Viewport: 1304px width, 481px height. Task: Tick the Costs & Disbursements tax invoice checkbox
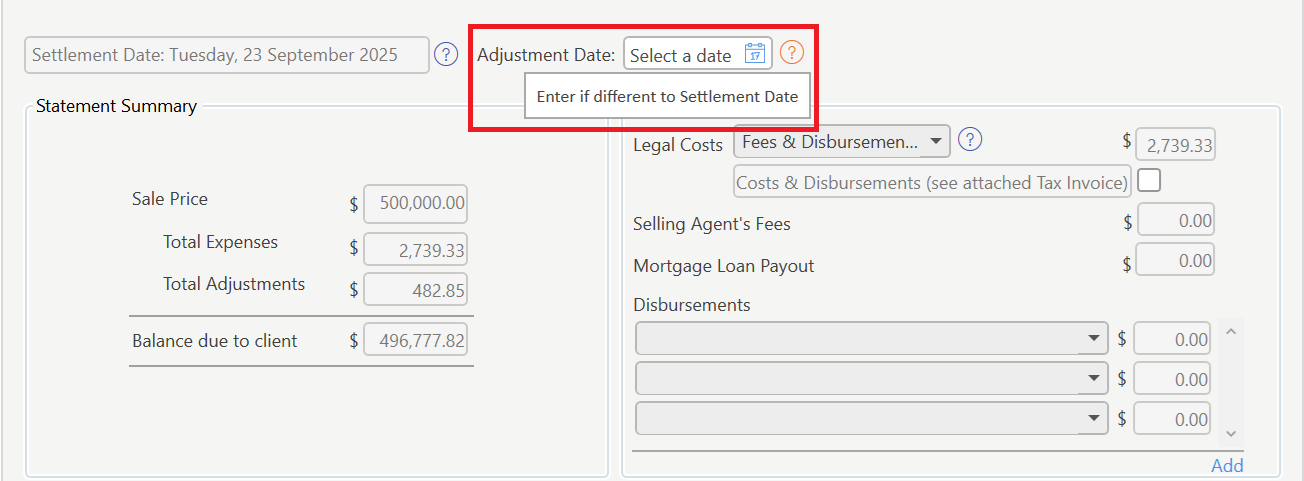pyautogui.click(x=1149, y=181)
